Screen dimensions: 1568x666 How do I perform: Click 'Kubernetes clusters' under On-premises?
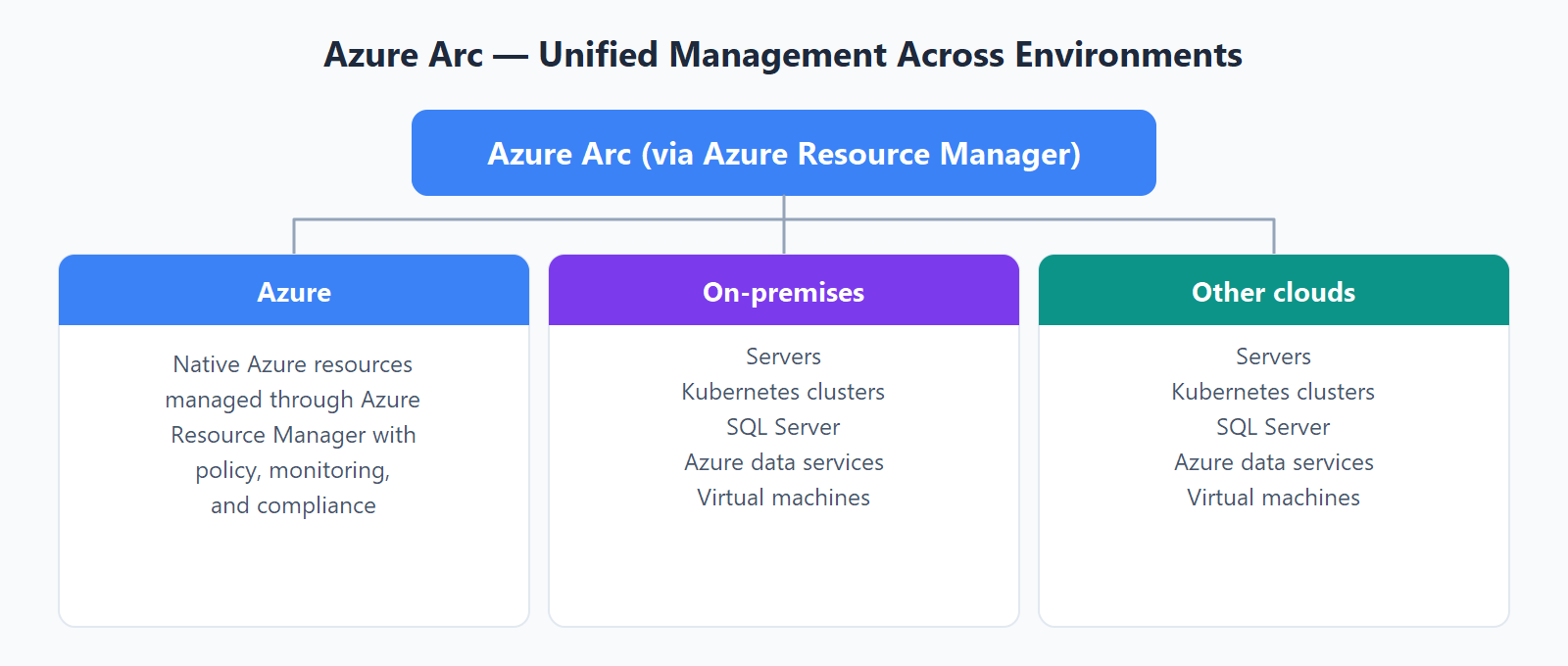783,392
